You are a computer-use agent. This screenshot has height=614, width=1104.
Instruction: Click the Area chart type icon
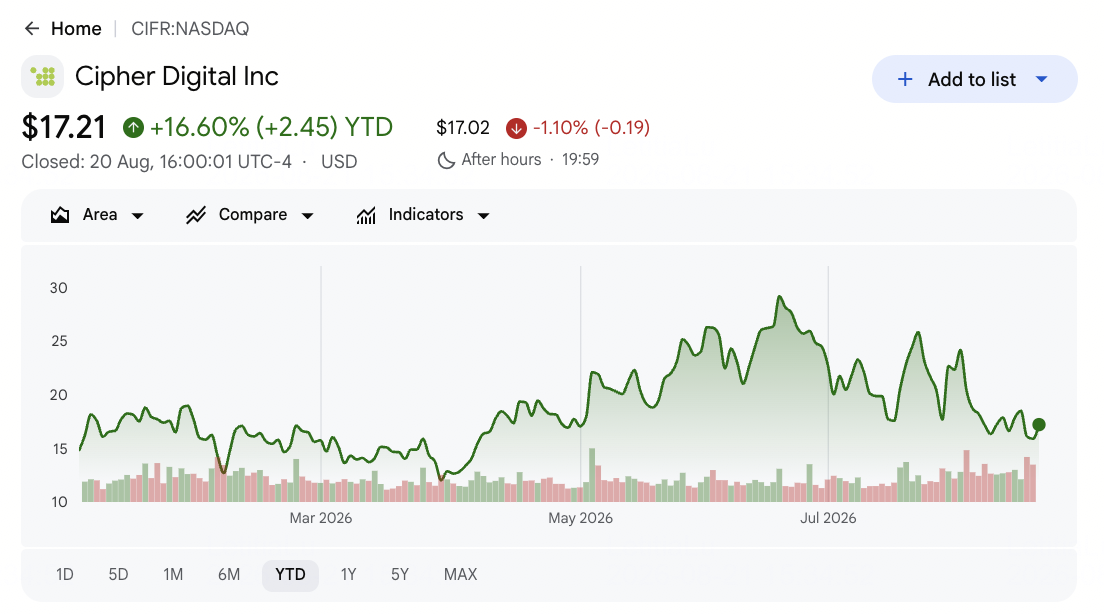(60, 215)
